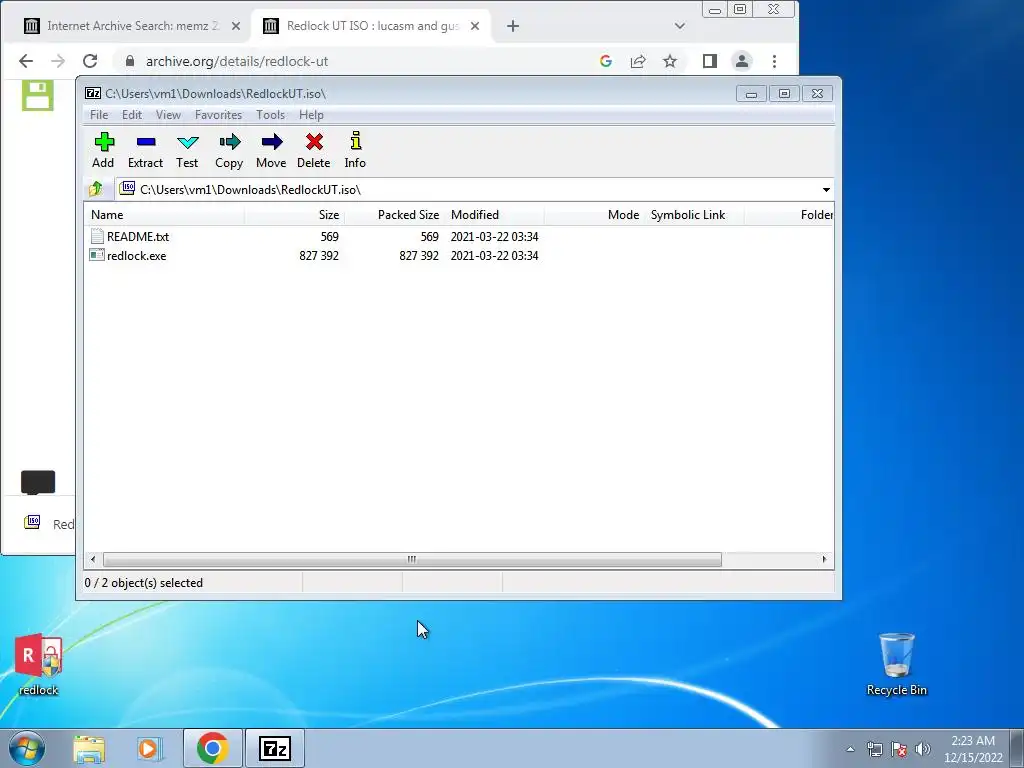Click the left arrow of the horizontal scrollbar
The image size is (1024, 768).
coord(93,560)
